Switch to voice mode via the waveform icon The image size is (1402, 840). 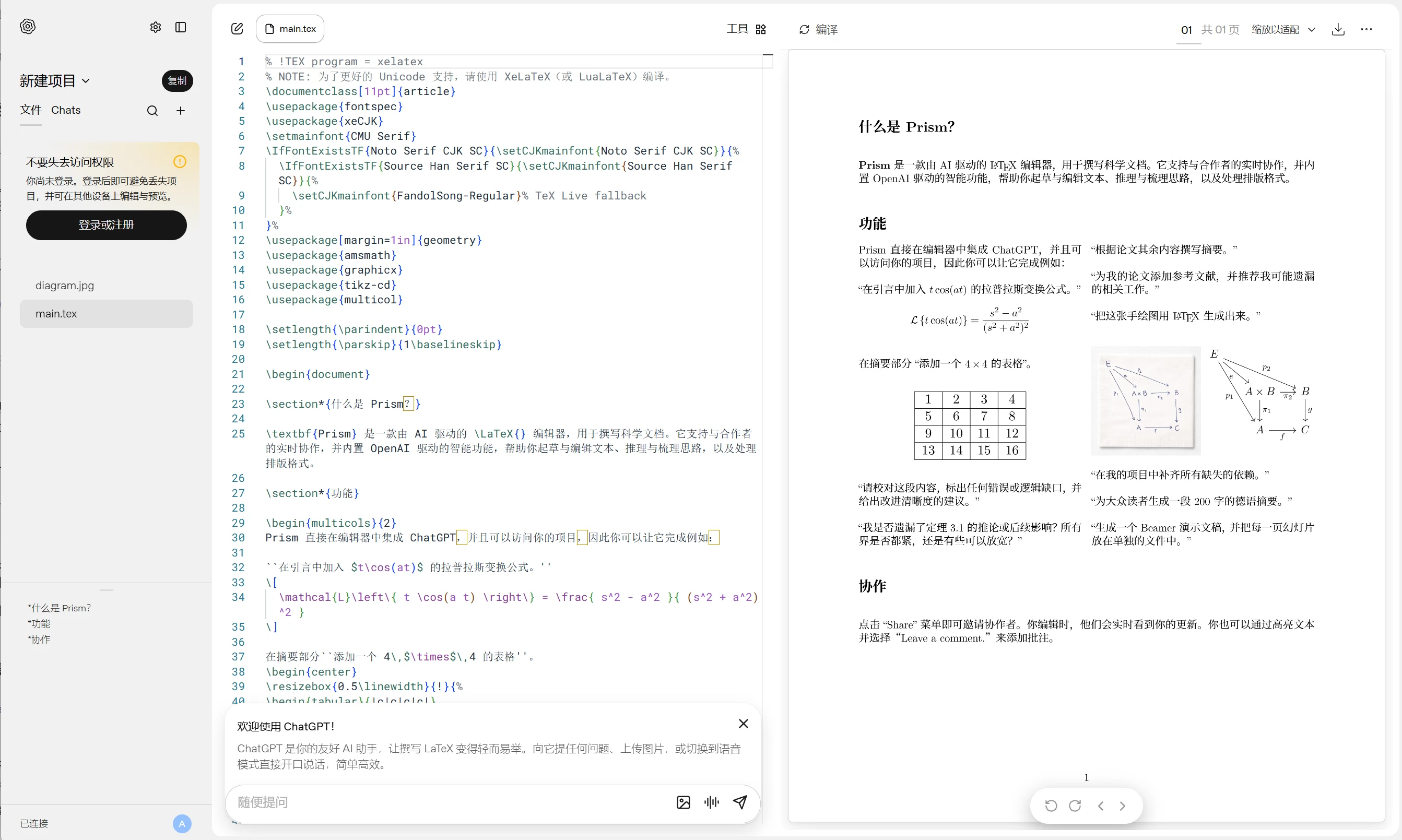point(712,802)
